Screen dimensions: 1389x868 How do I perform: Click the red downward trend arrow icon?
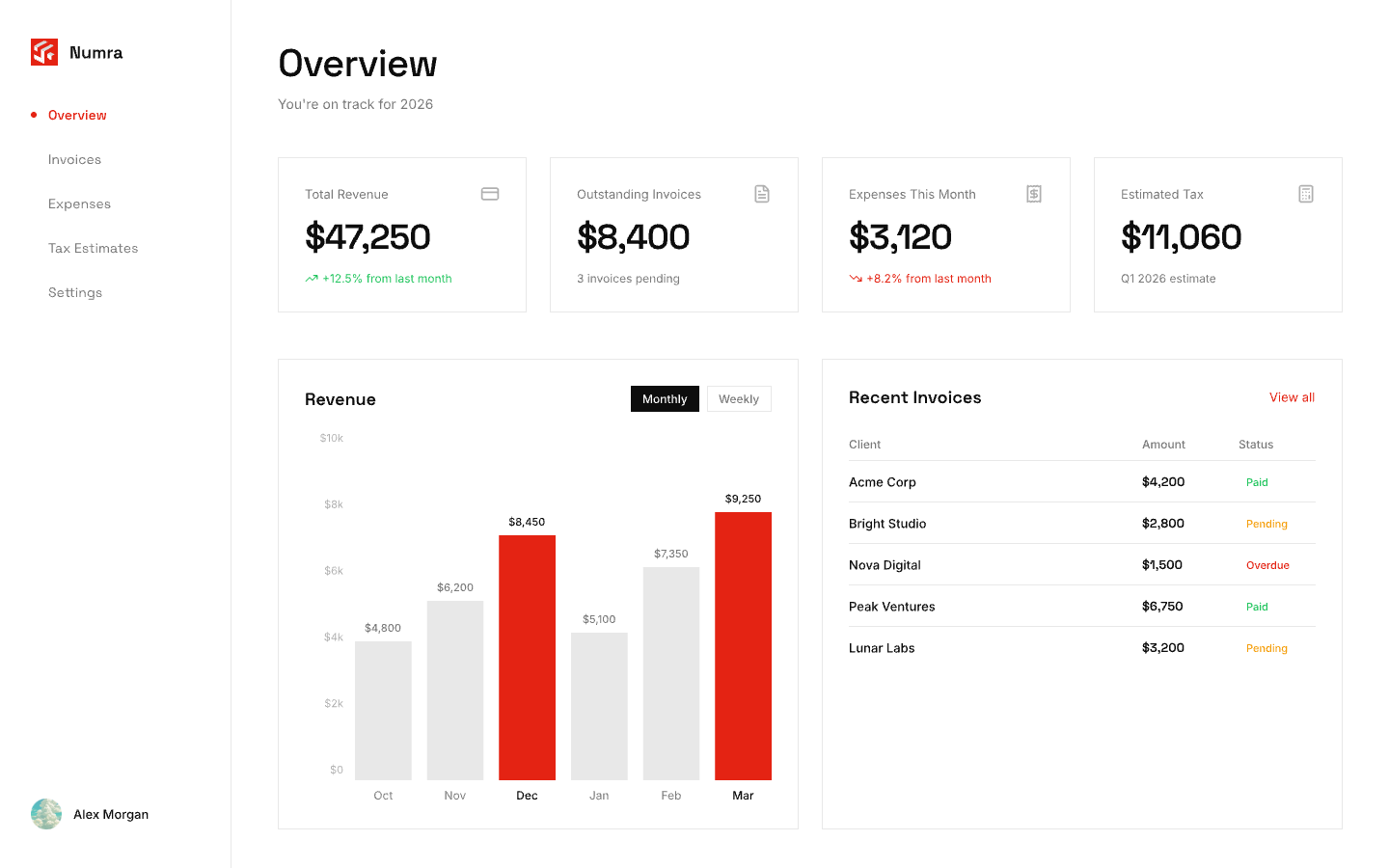coord(856,279)
